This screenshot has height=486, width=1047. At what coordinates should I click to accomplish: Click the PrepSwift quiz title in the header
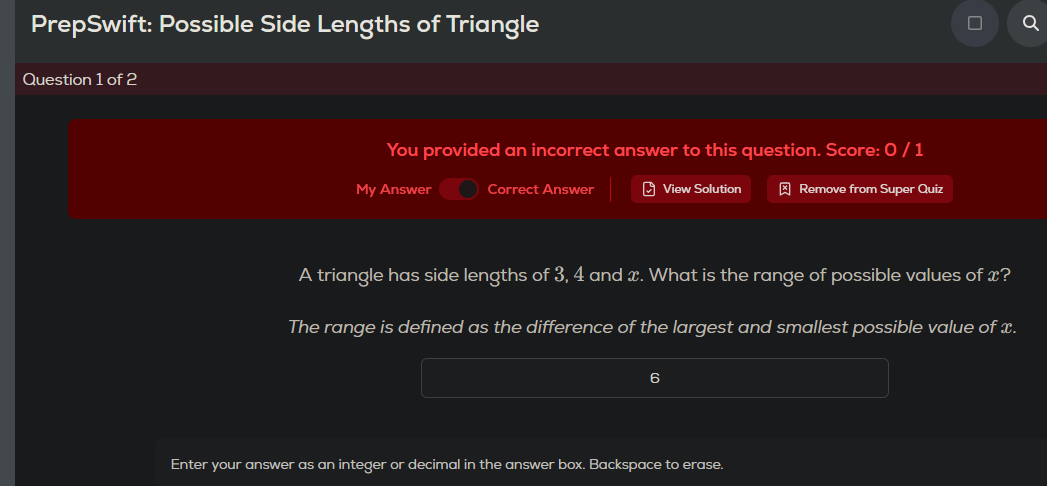tap(285, 24)
